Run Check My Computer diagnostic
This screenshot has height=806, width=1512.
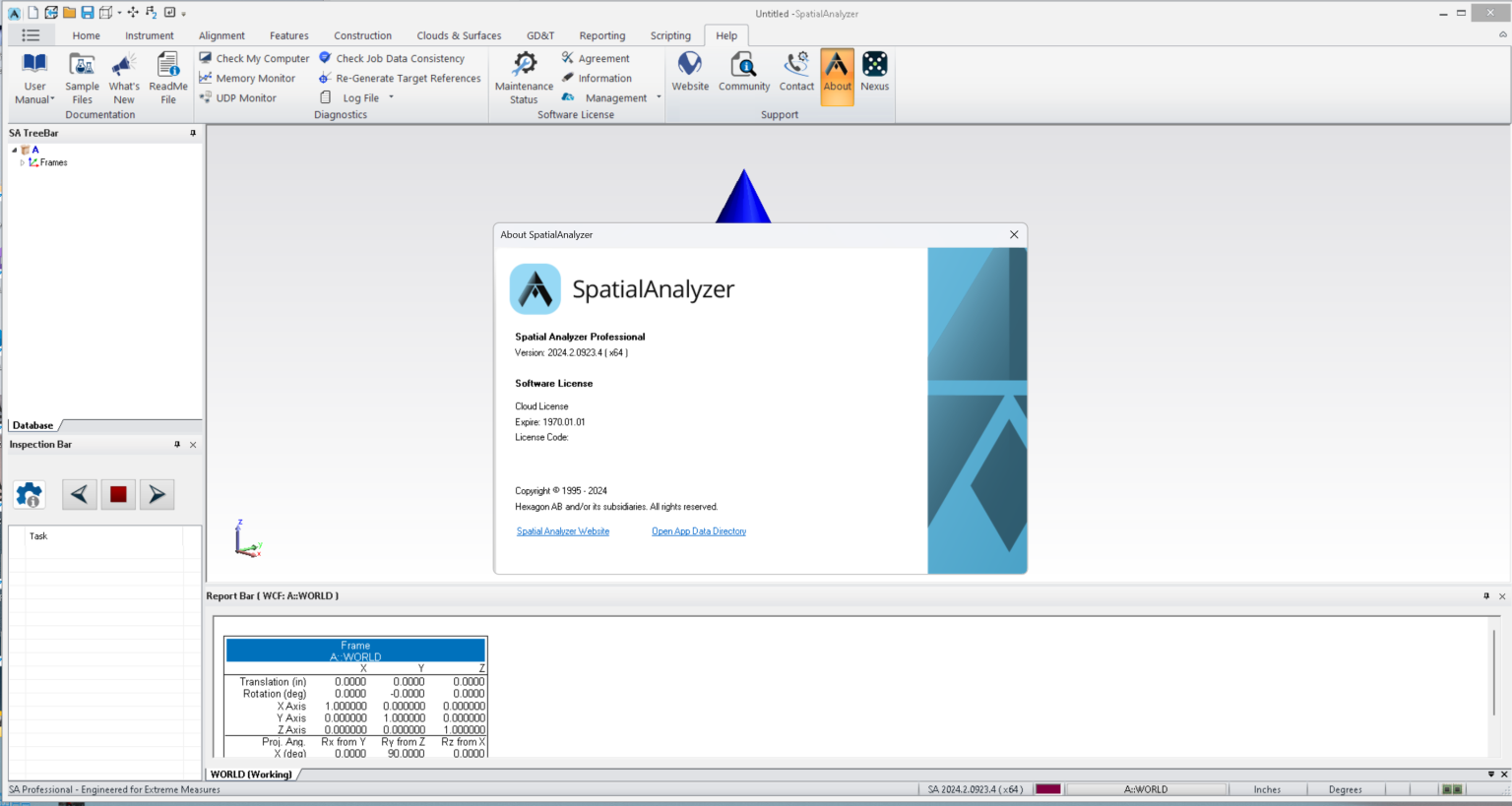point(254,59)
